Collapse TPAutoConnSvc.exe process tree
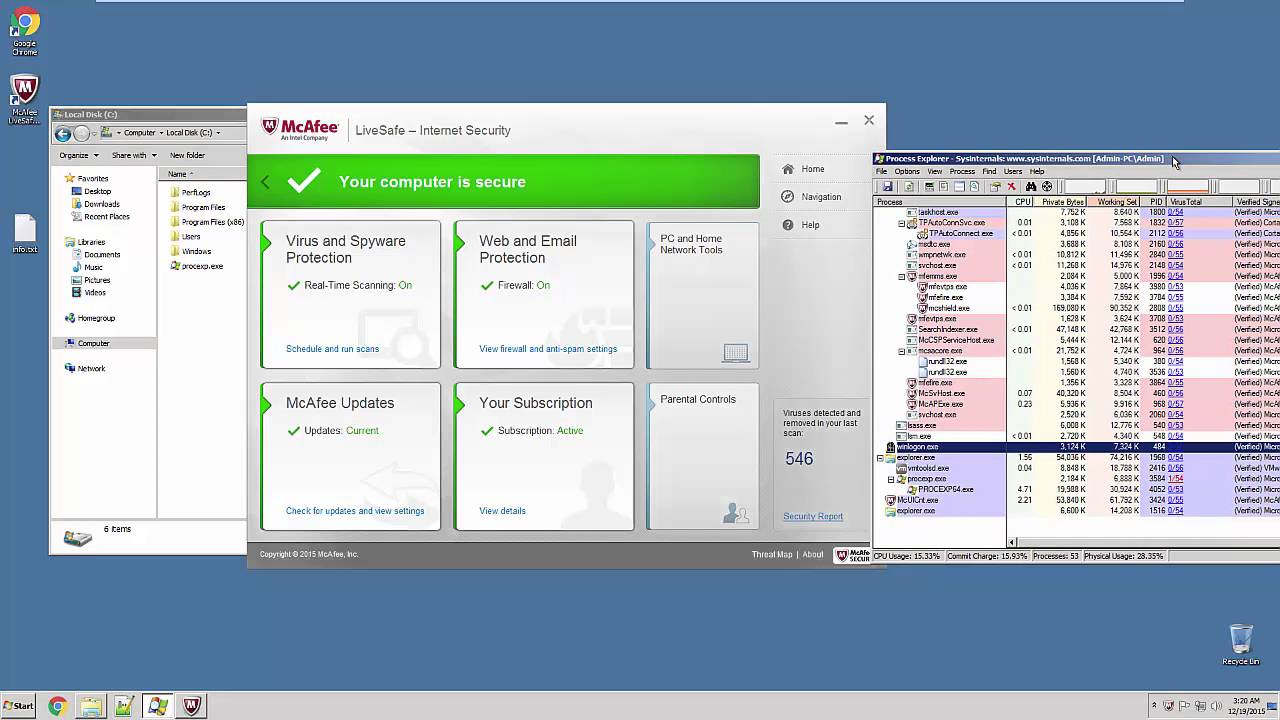 tap(901, 224)
